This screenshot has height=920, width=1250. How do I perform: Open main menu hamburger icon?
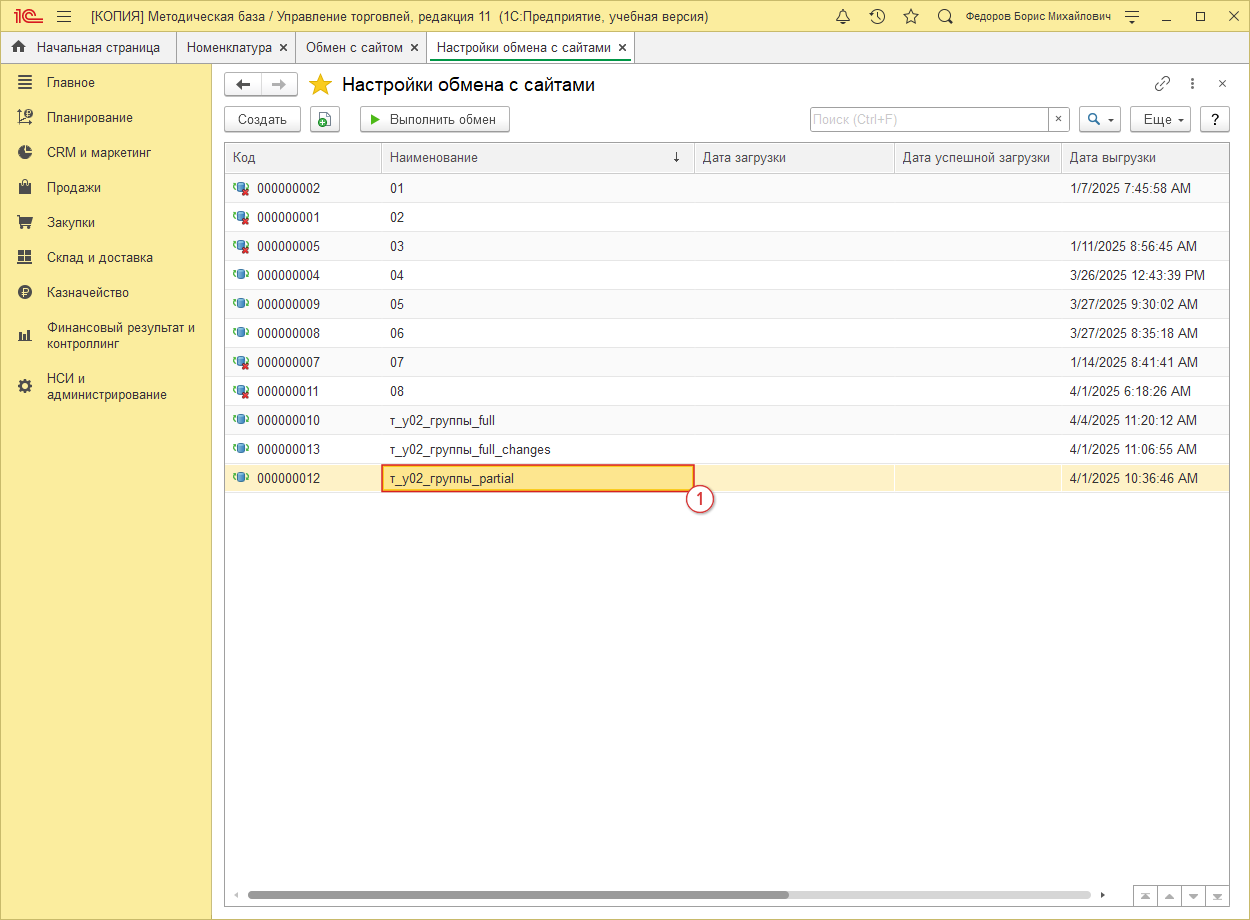coord(64,17)
